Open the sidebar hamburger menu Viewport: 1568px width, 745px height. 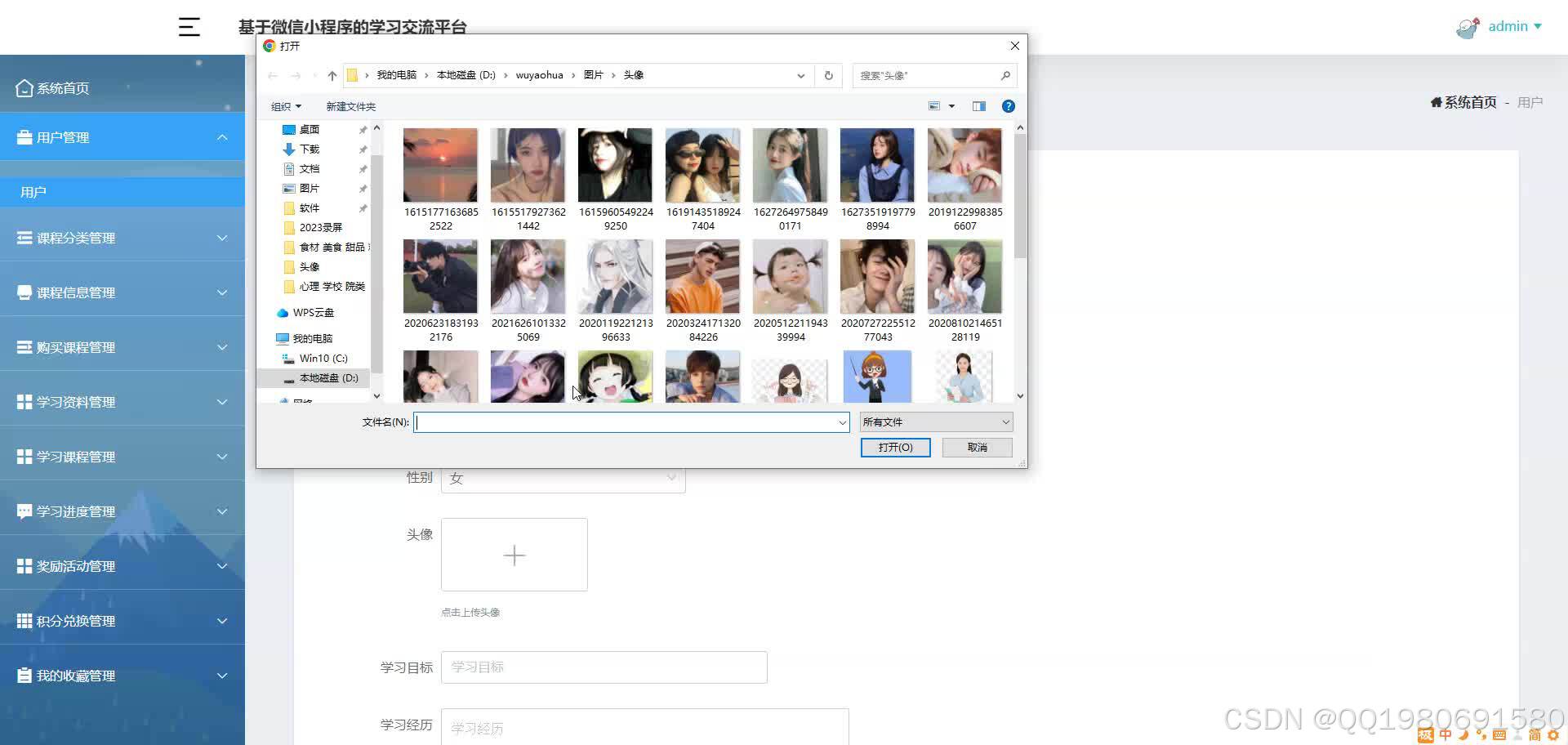pos(189,27)
